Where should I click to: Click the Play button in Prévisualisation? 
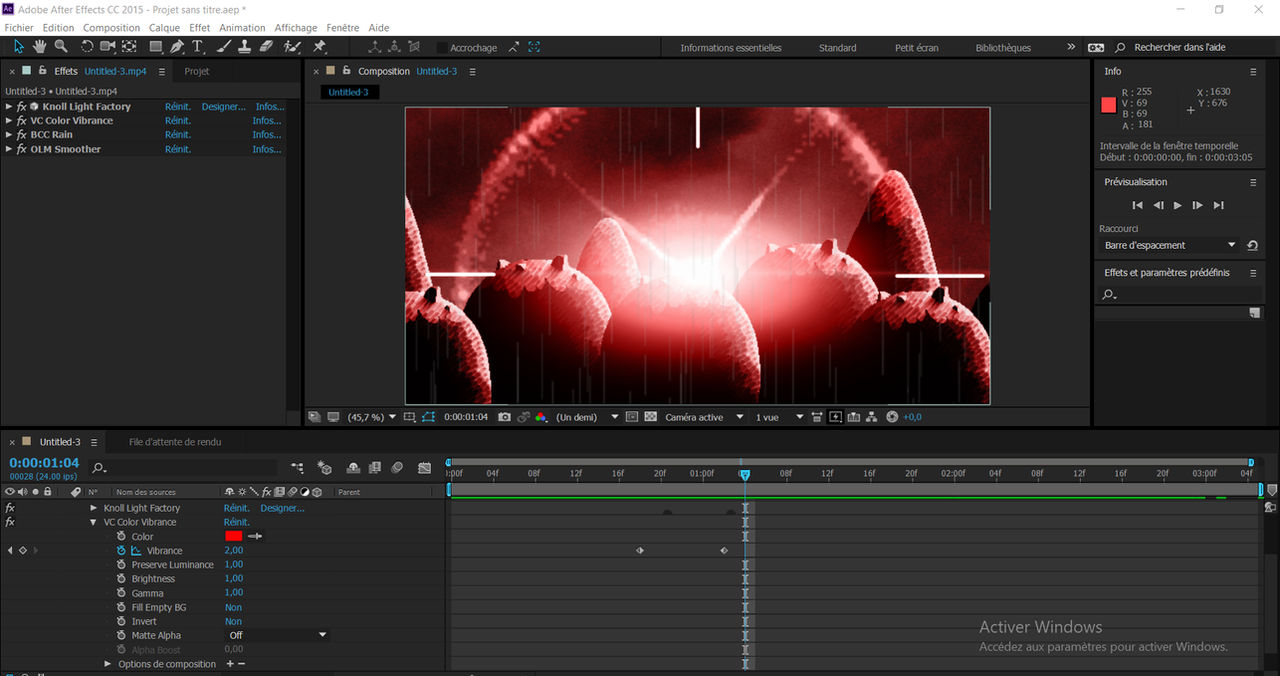click(1177, 205)
